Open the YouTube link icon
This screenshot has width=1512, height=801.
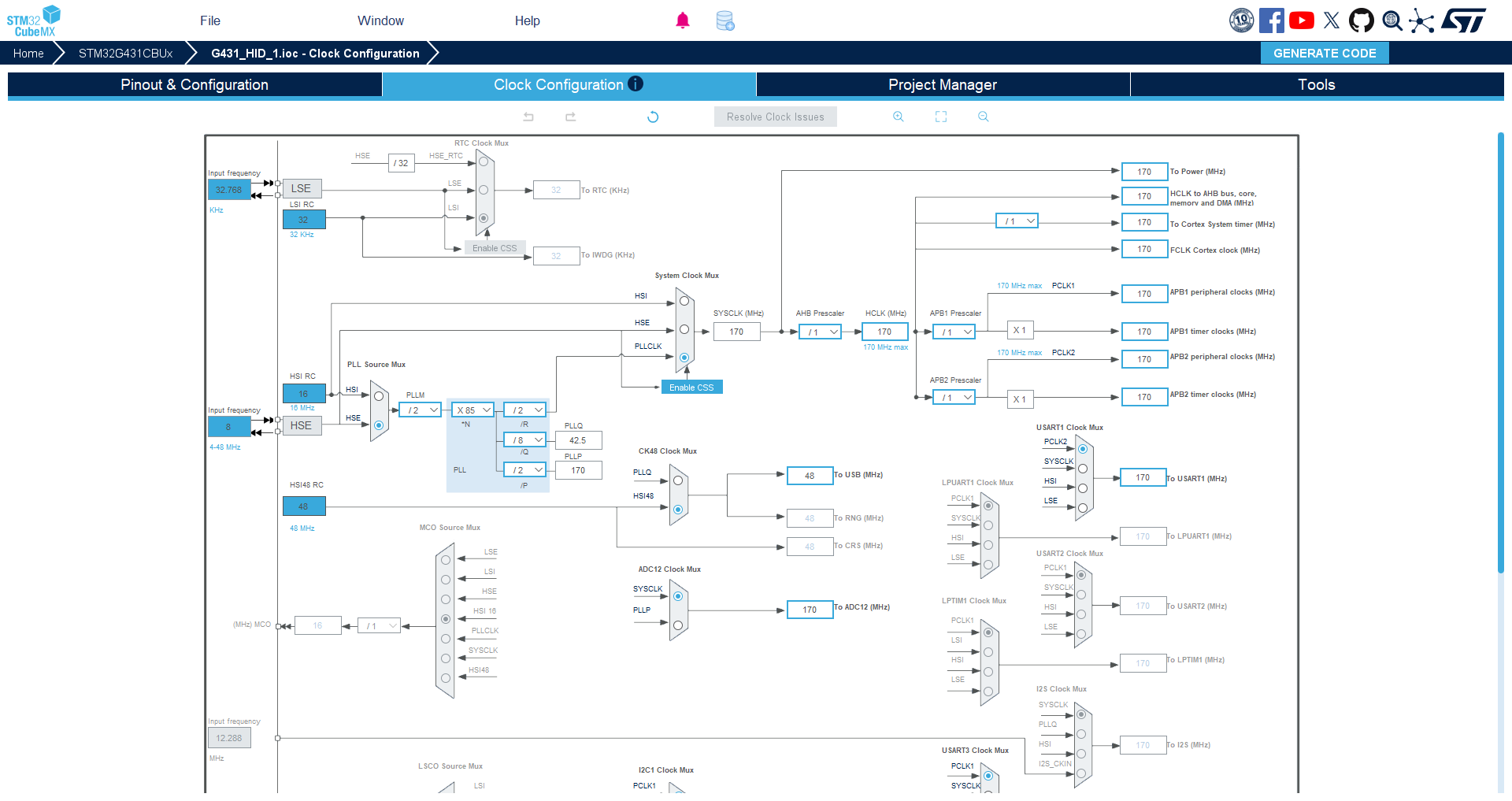point(1302,20)
